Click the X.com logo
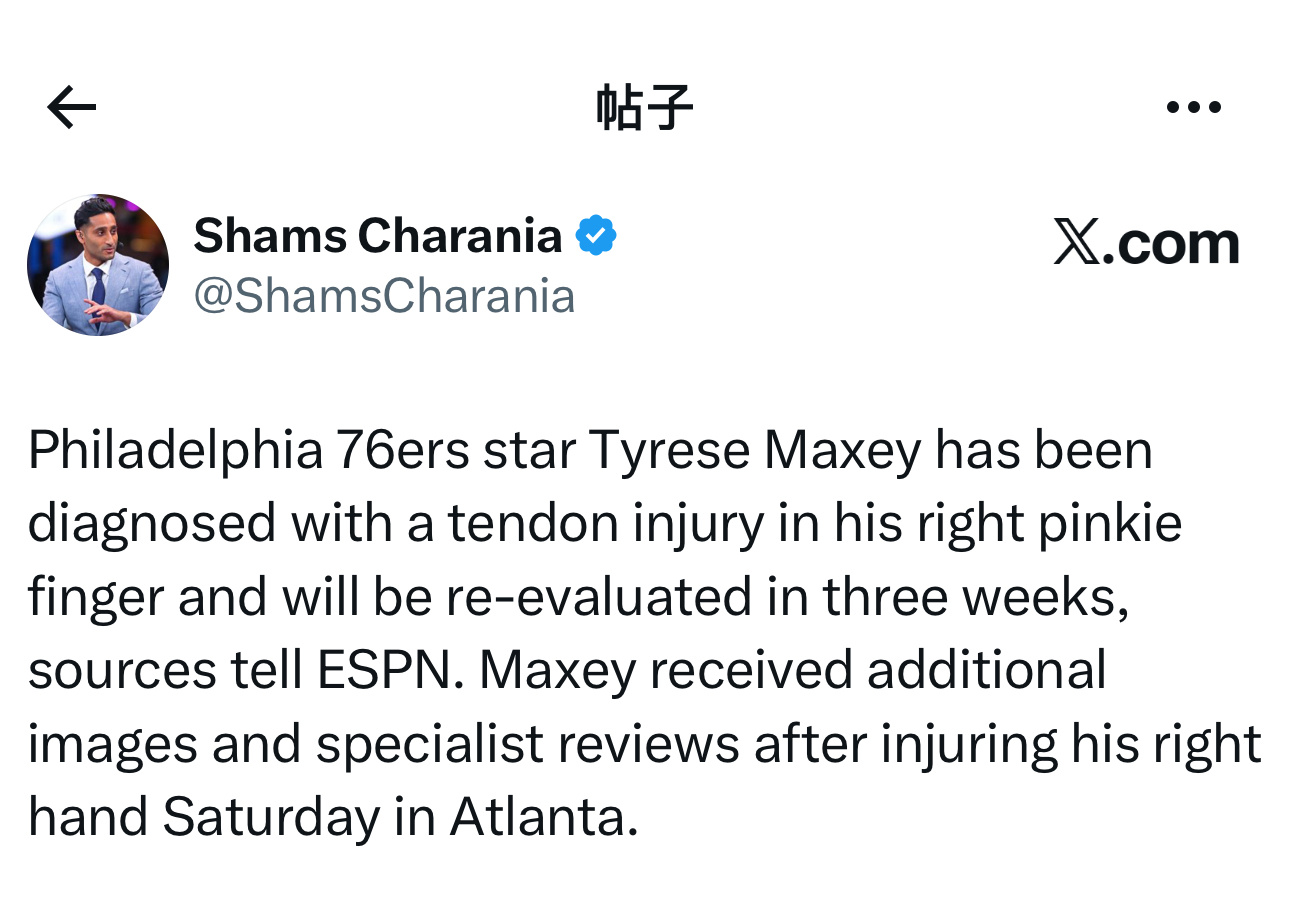 pyautogui.click(x=1146, y=240)
